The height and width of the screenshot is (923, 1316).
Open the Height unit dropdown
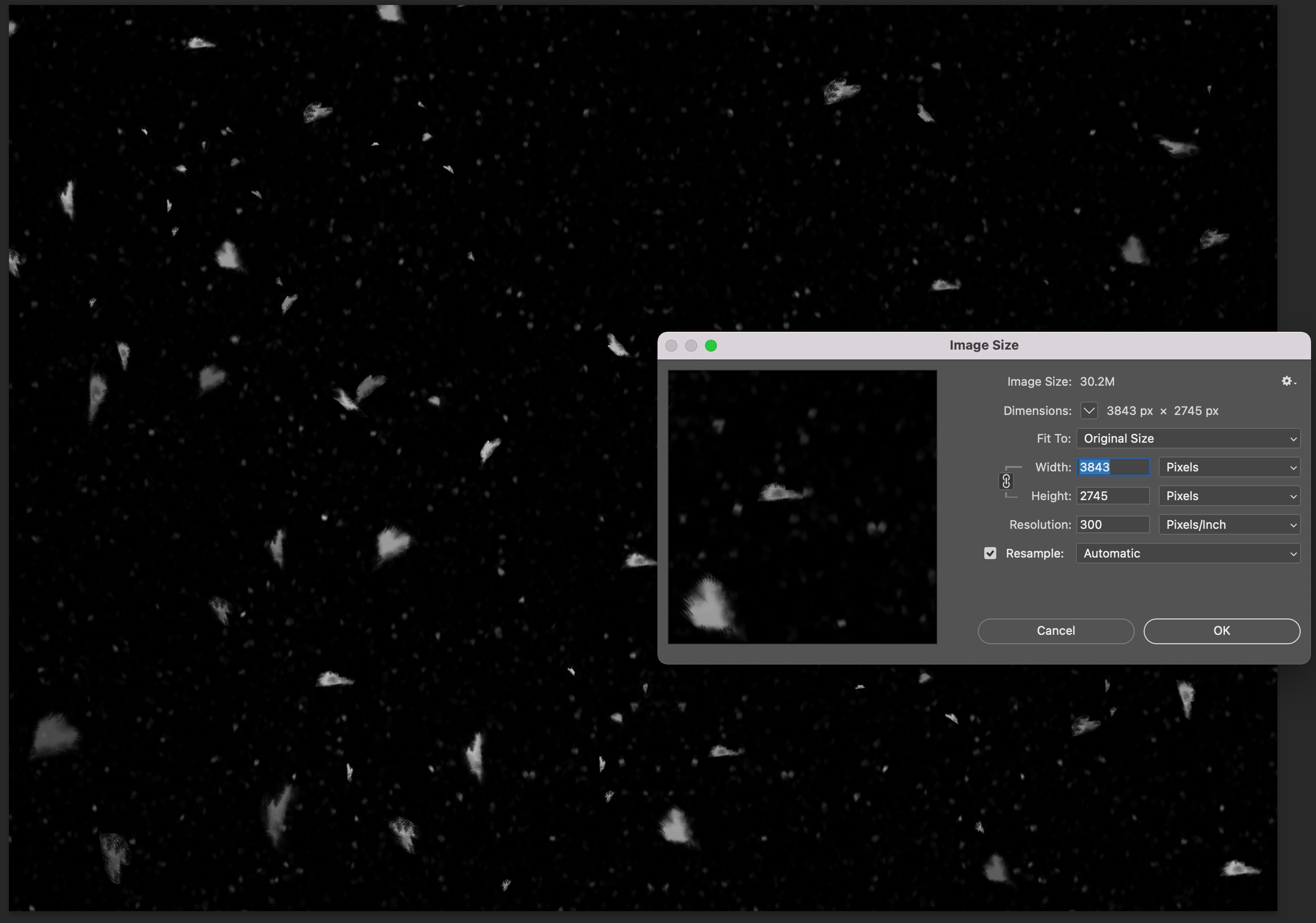1229,495
